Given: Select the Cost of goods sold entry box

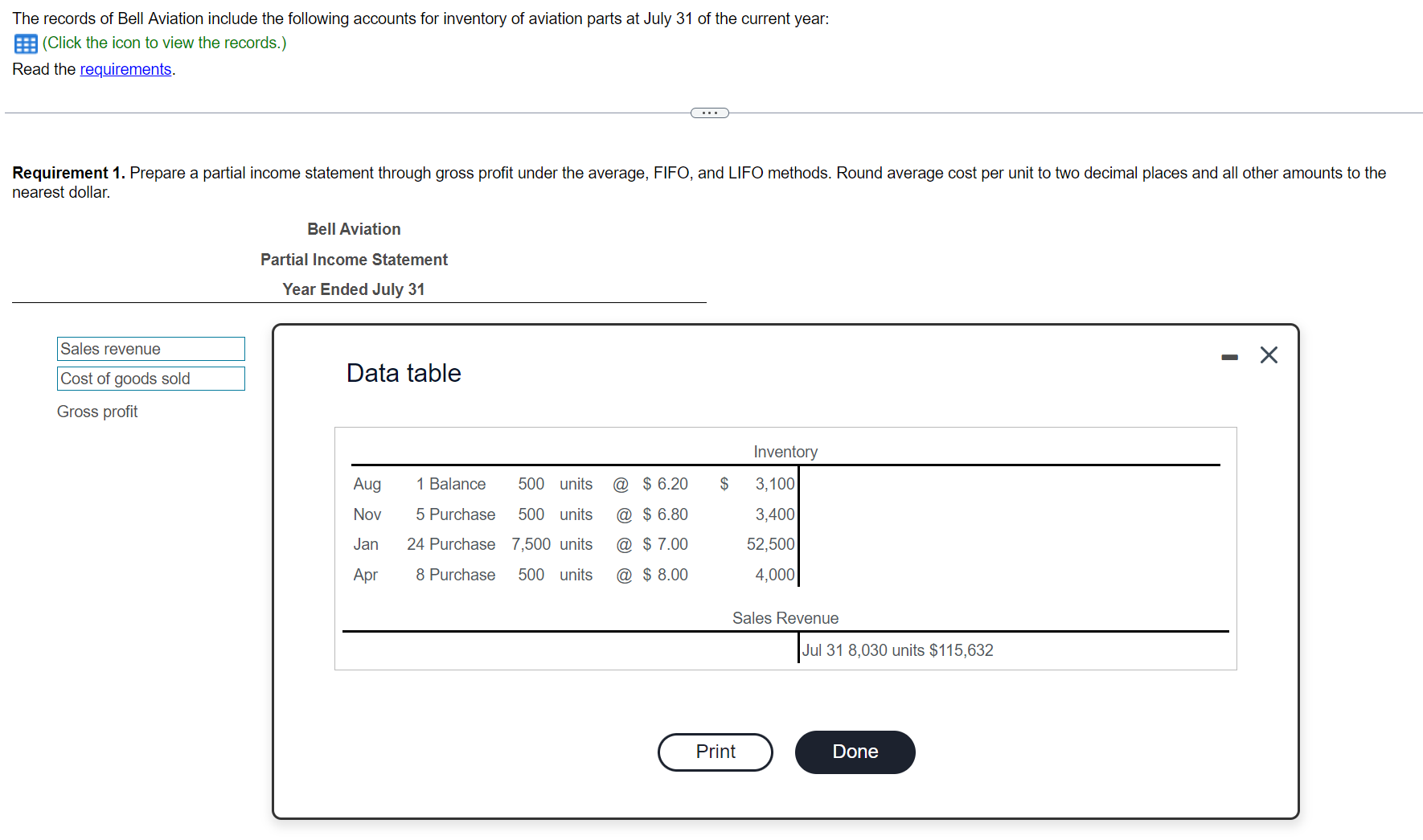Looking at the screenshot, I should pos(150,379).
